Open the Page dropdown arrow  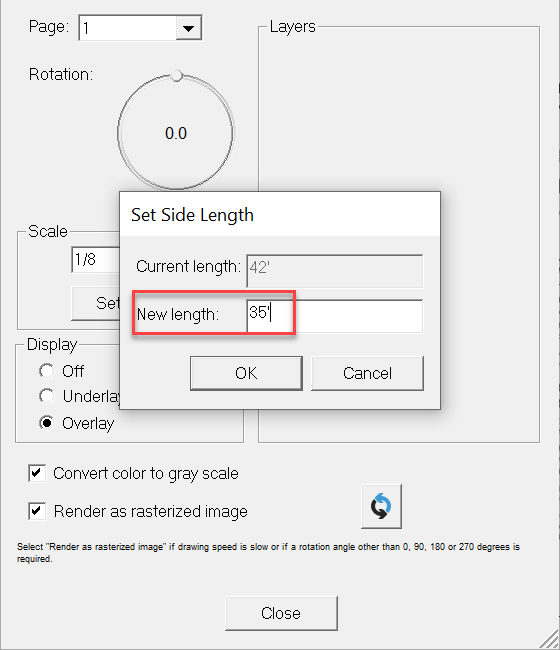188,28
